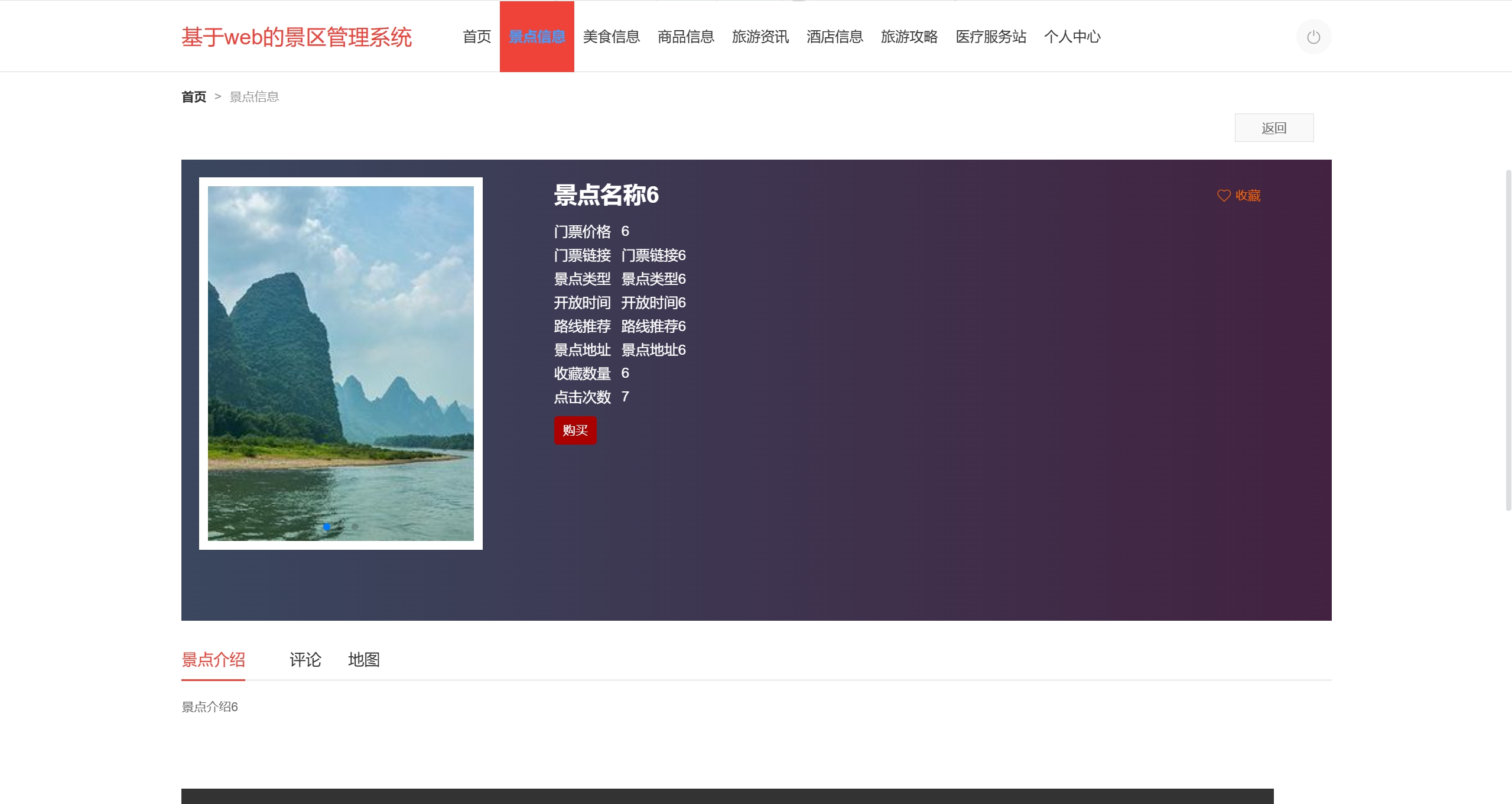Select the 景点信息 navigation item
1512x804 pixels.
[536, 37]
